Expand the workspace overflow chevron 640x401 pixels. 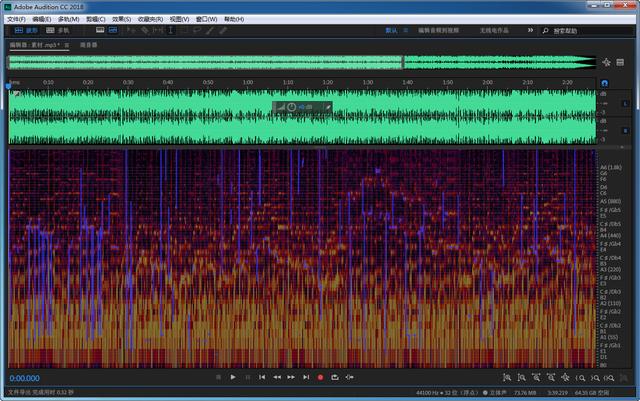530,30
